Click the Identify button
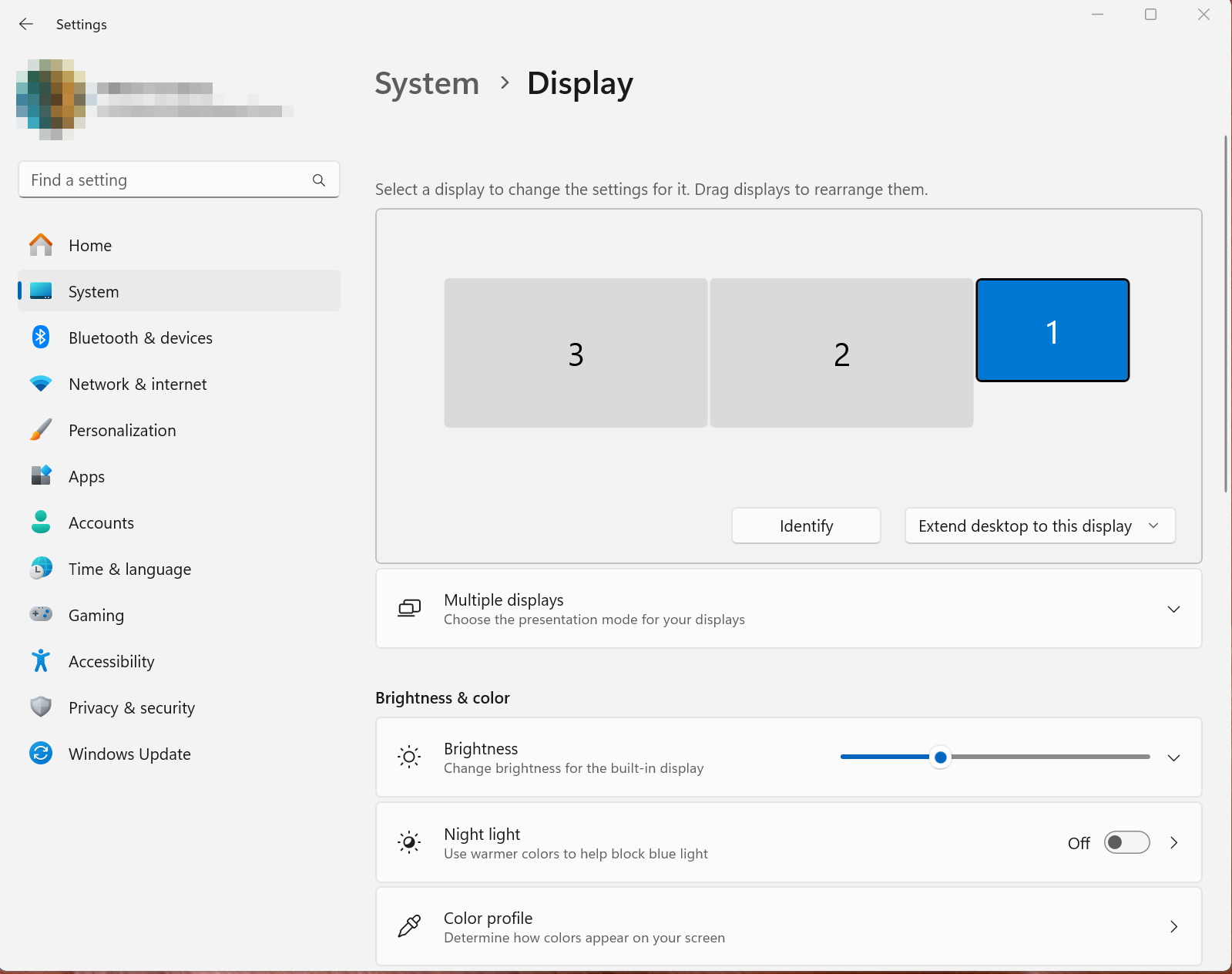The height and width of the screenshot is (974, 1232). [806, 526]
